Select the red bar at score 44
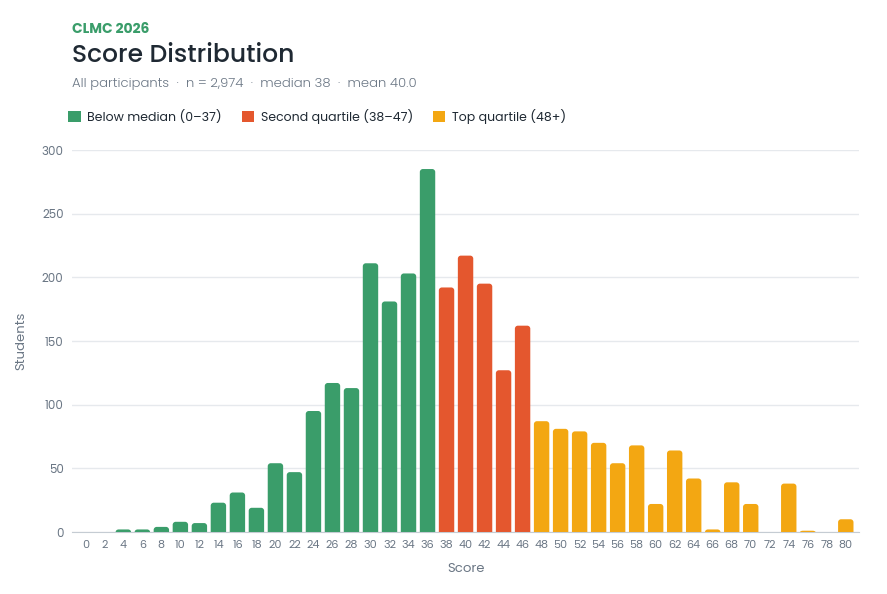 pyautogui.click(x=503, y=451)
